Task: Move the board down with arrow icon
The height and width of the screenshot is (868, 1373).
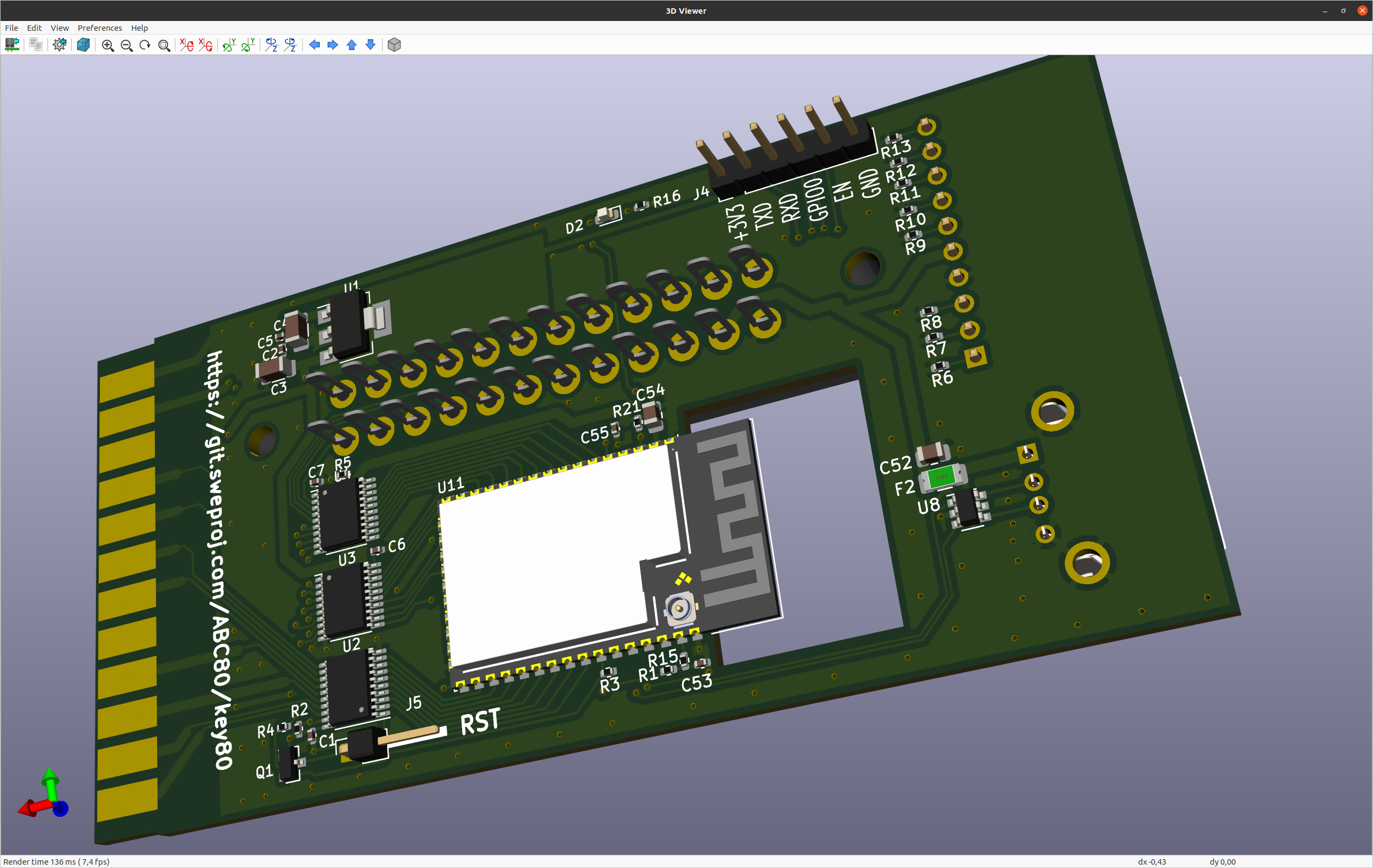Action: [371, 45]
